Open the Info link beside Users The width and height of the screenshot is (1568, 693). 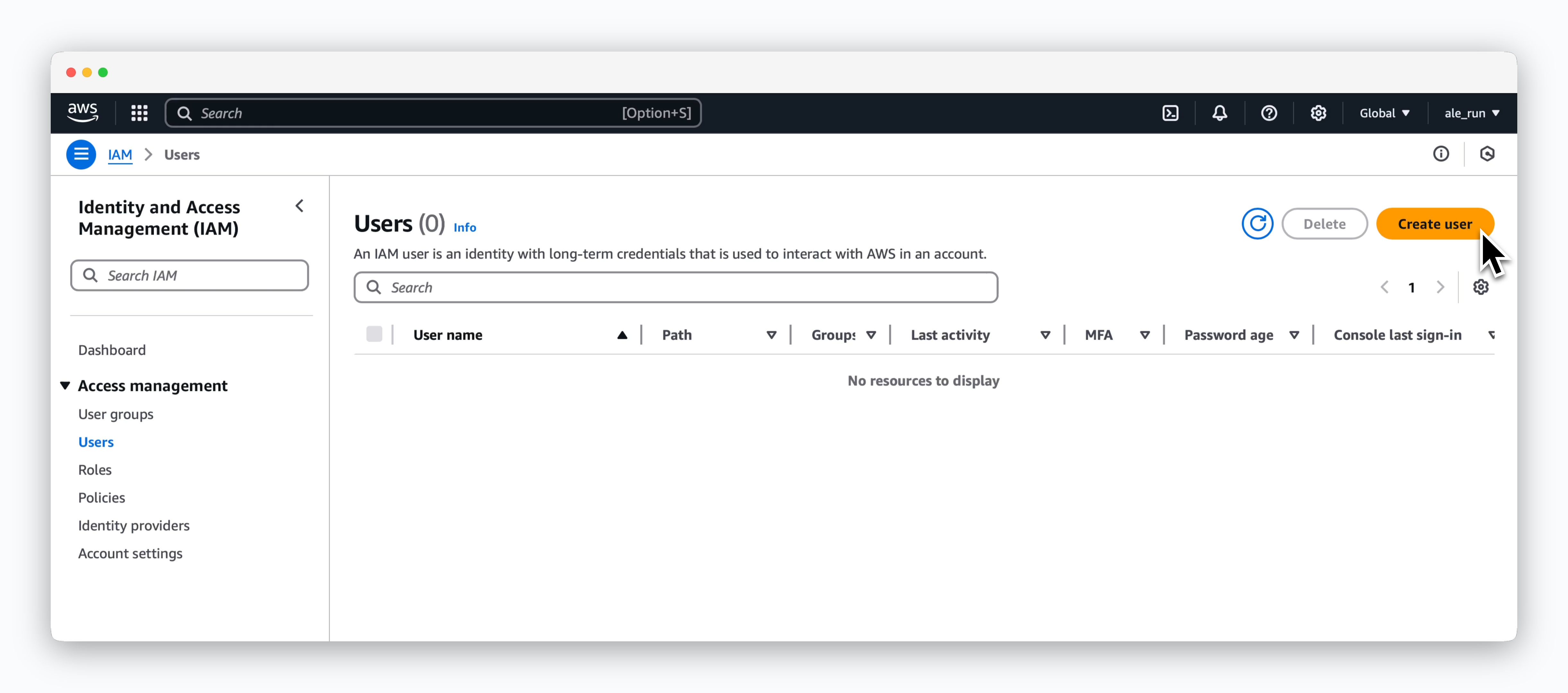coord(465,227)
